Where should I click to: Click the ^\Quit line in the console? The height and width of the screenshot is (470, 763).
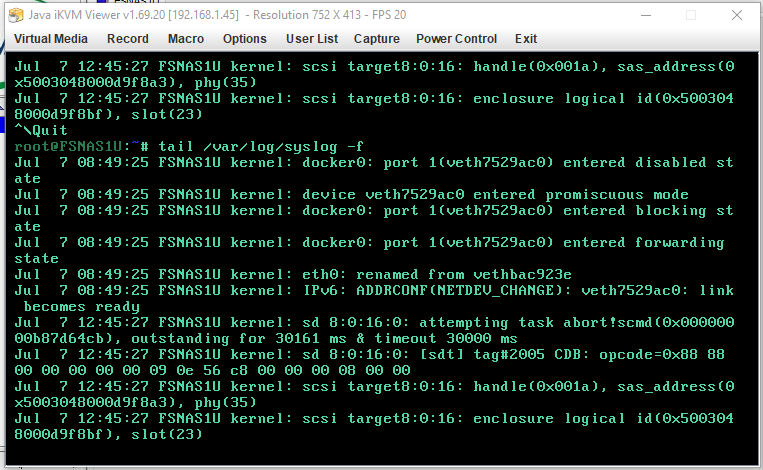(41, 130)
